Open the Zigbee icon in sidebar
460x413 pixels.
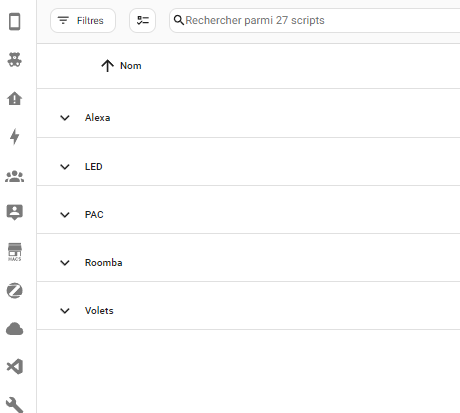tap(15, 291)
